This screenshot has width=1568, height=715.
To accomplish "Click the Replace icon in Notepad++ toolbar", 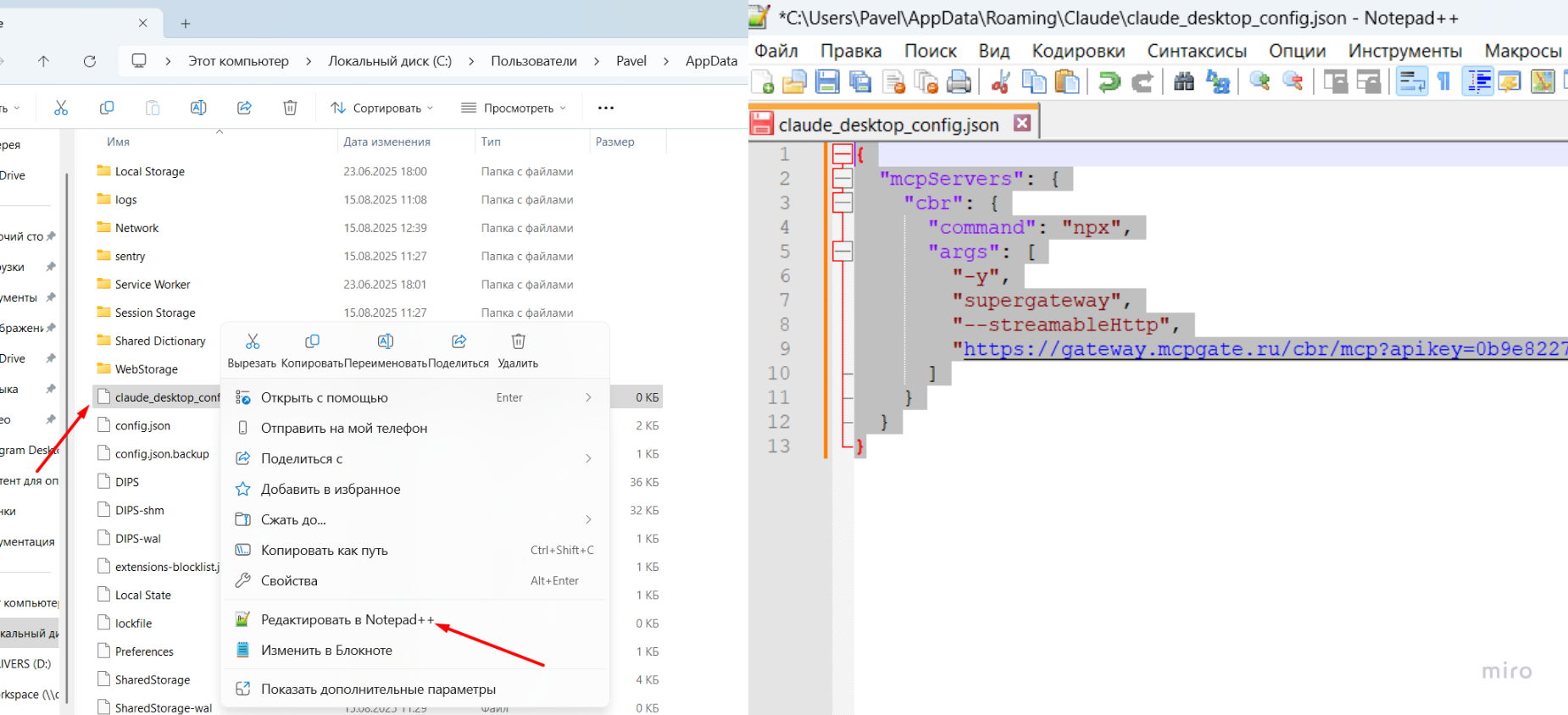I will pyautogui.click(x=1218, y=82).
